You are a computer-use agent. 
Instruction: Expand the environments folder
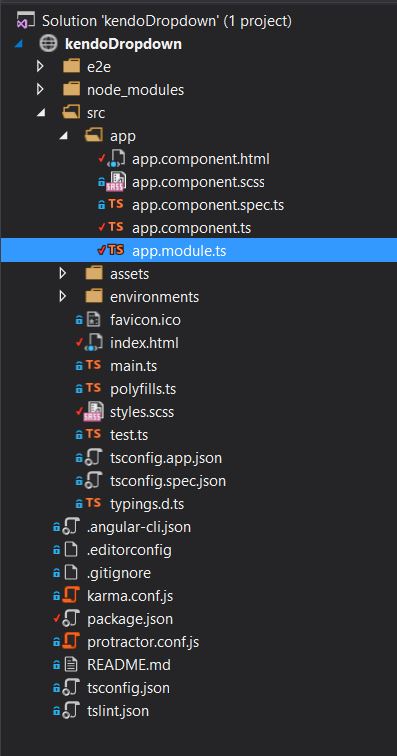click(63, 296)
